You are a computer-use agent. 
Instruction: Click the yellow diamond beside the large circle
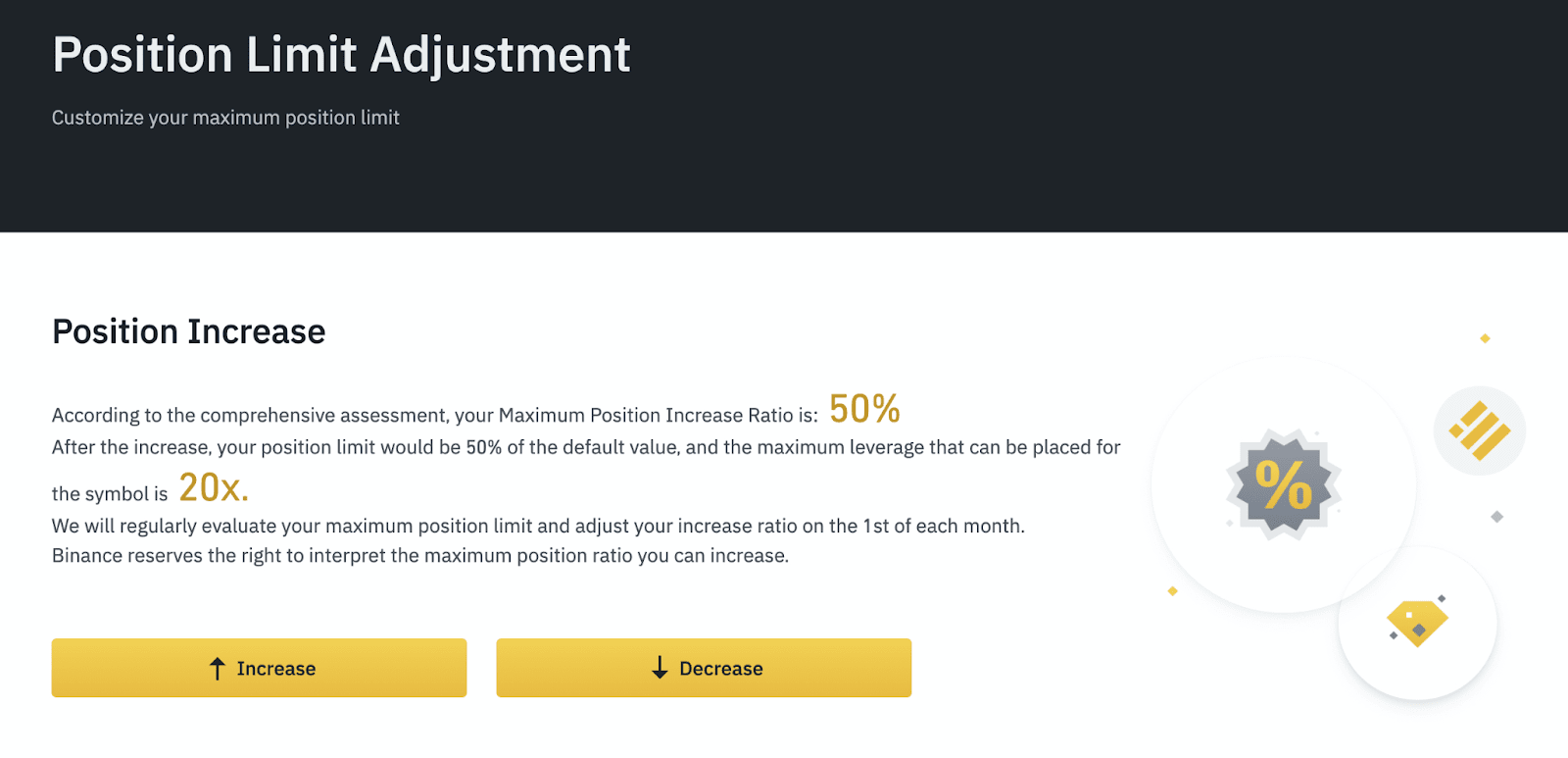click(x=1172, y=591)
